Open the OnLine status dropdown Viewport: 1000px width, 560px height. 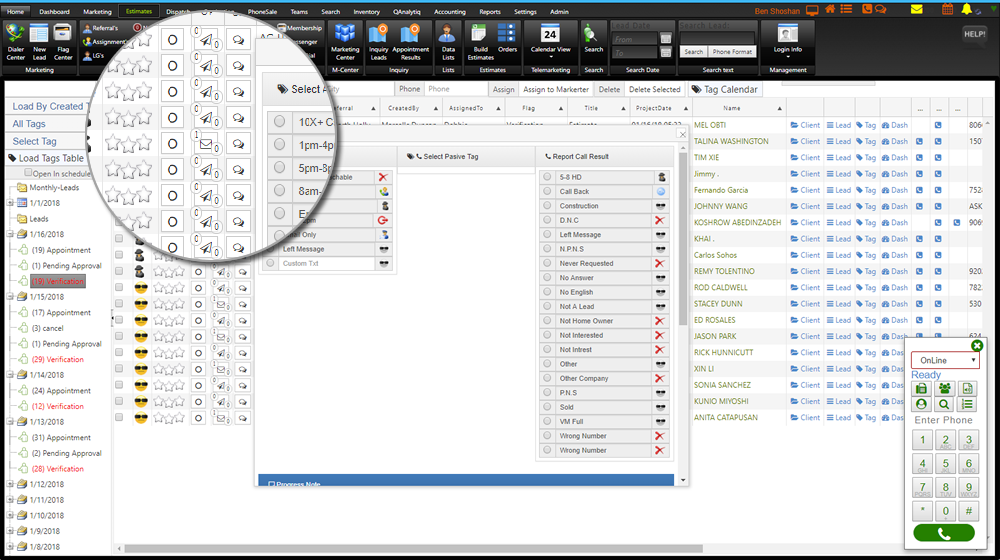(945, 360)
